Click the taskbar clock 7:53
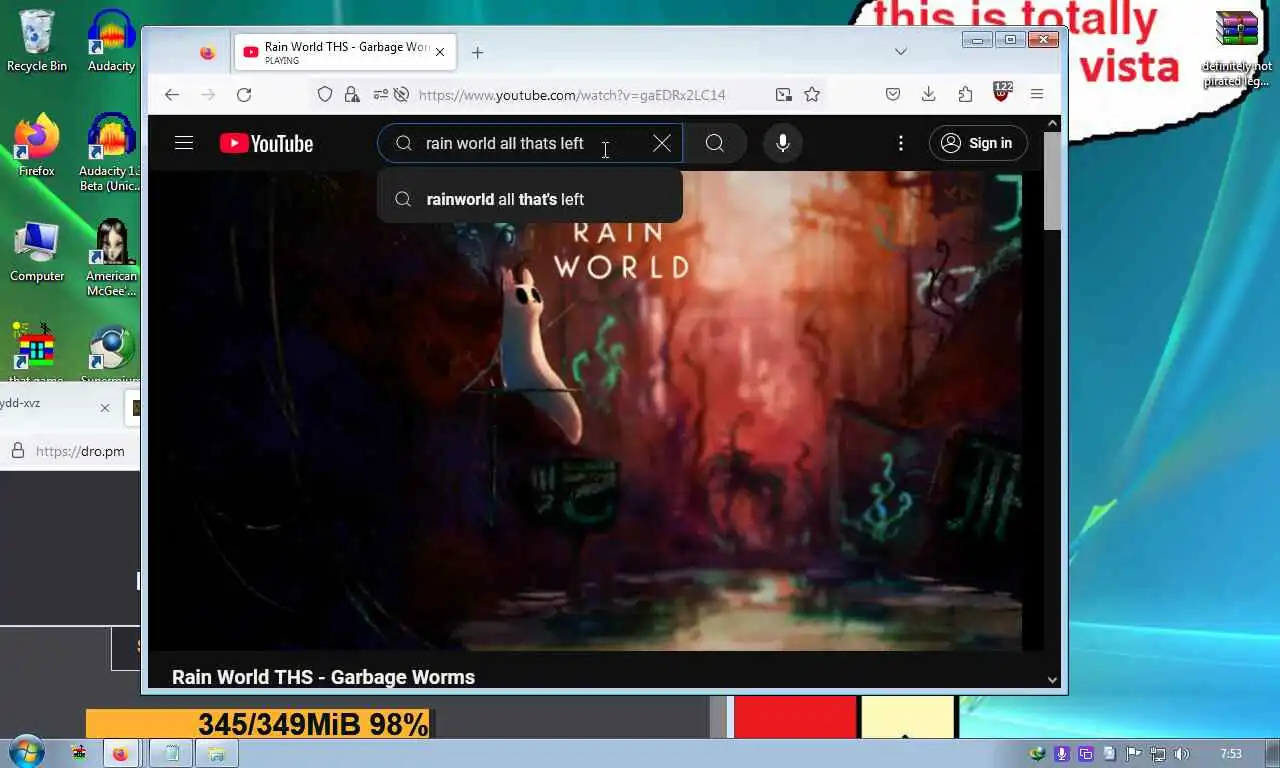 [x=1231, y=754]
